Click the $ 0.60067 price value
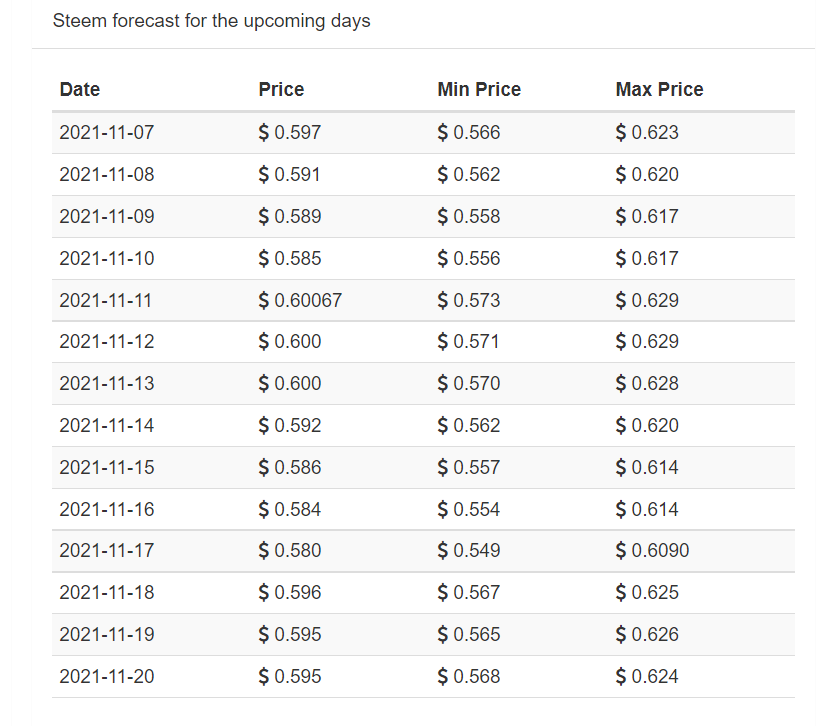The image size is (824, 726). point(300,300)
